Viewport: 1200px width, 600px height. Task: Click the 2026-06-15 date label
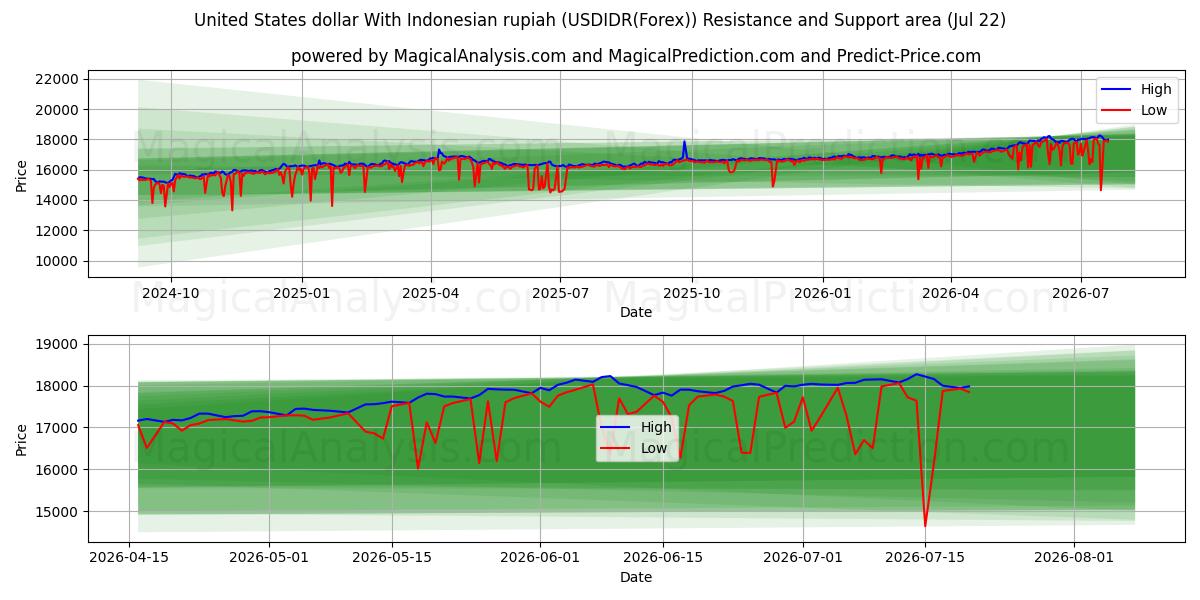click(x=663, y=558)
